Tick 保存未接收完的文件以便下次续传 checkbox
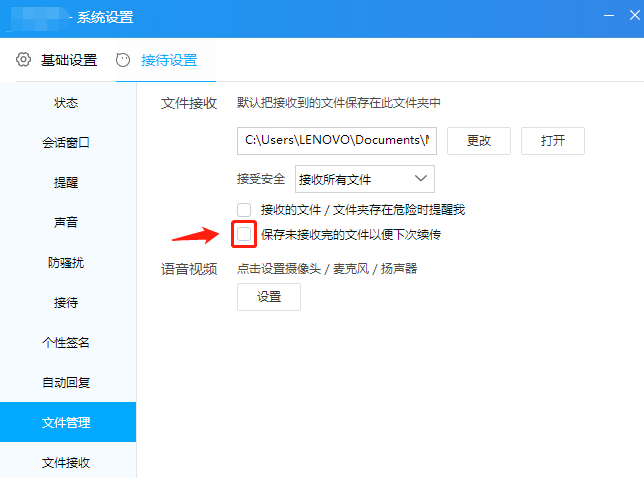The height and width of the screenshot is (478, 644). tap(244, 234)
